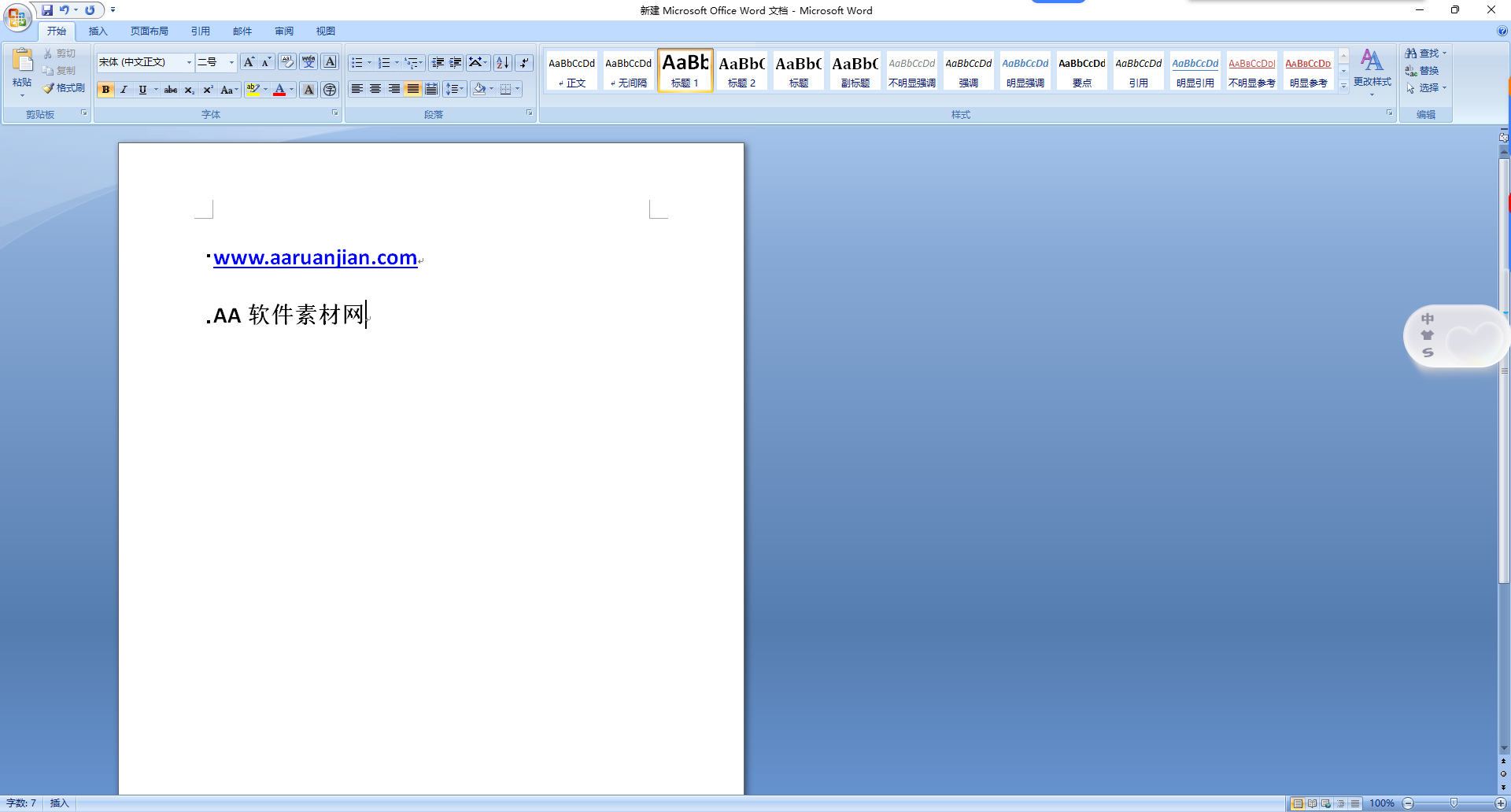Open the font size dropdown

pyautogui.click(x=231, y=62)
